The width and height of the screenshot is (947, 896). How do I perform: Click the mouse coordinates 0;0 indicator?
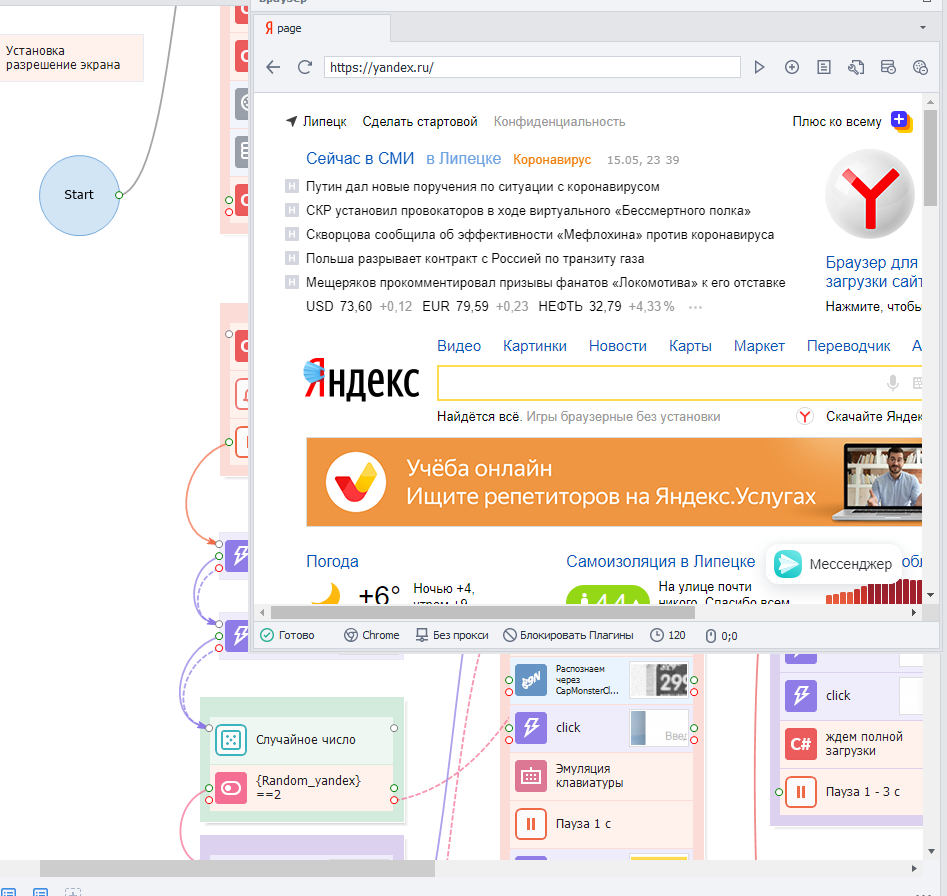click(722, 636)
